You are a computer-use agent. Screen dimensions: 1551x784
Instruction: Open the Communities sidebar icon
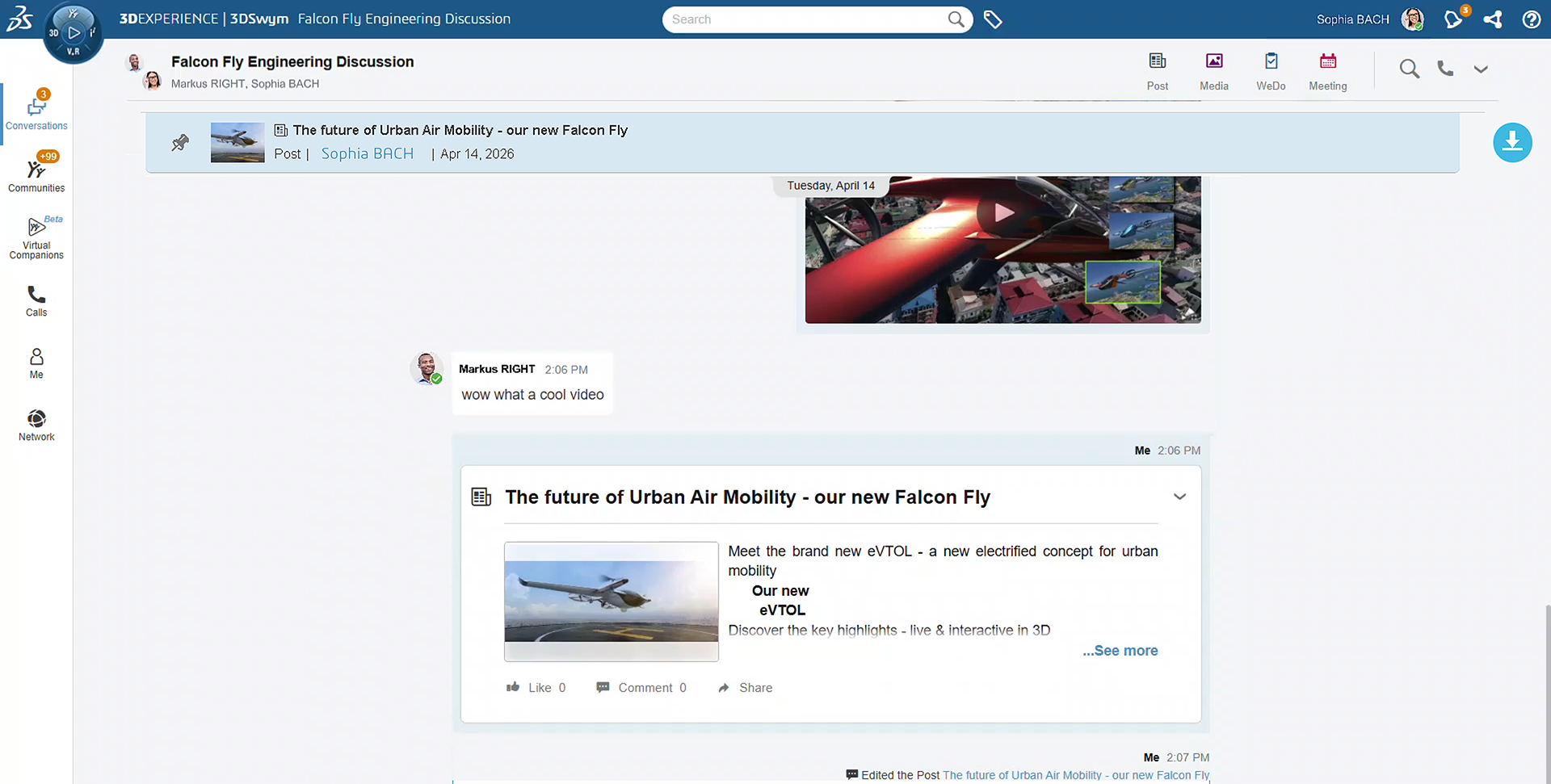click(36, 173)
